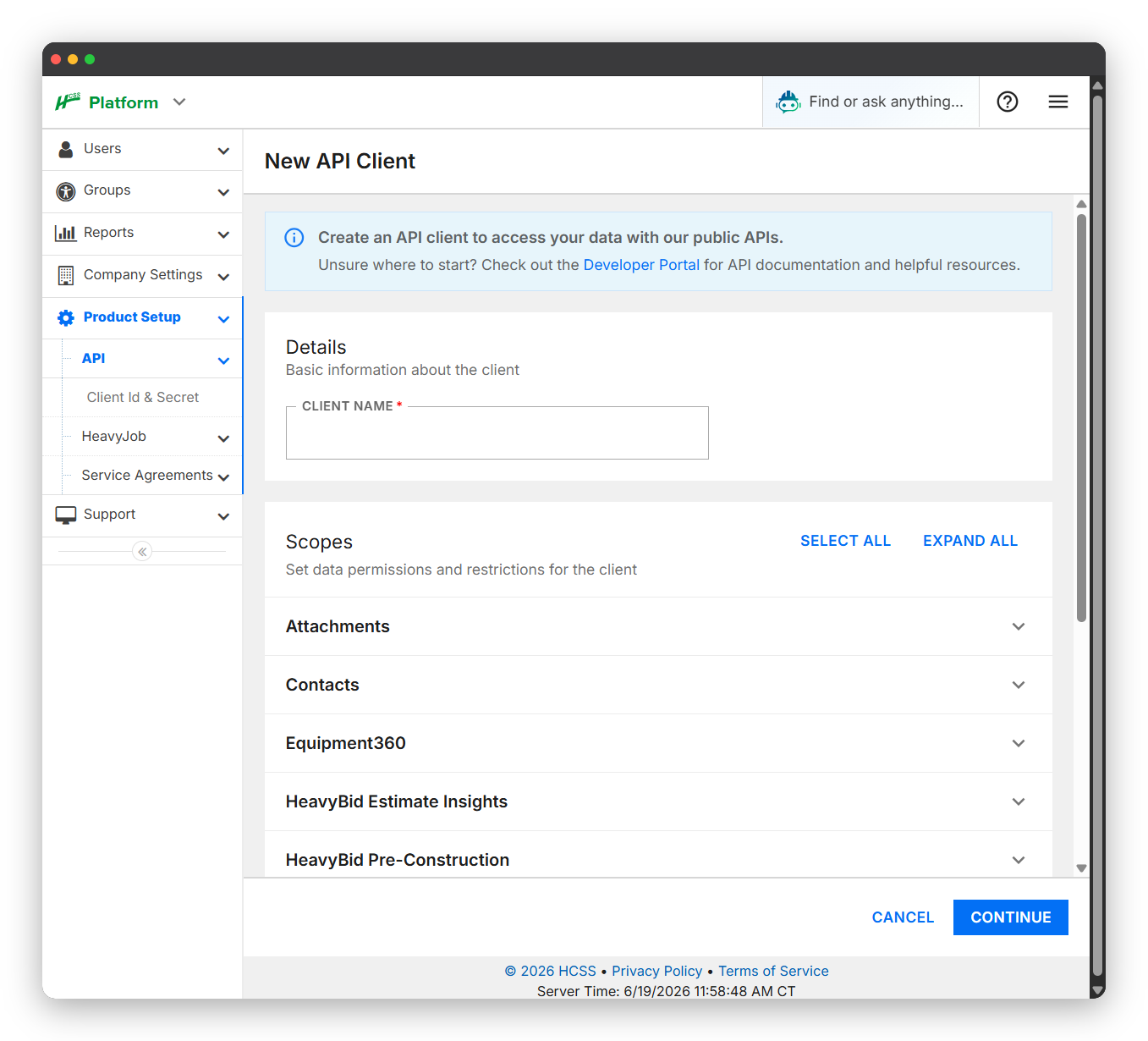The width and height of the screenshot is (1148, 1041).
Task: Click the Company Settings building icon
Action: pos(66,276)
